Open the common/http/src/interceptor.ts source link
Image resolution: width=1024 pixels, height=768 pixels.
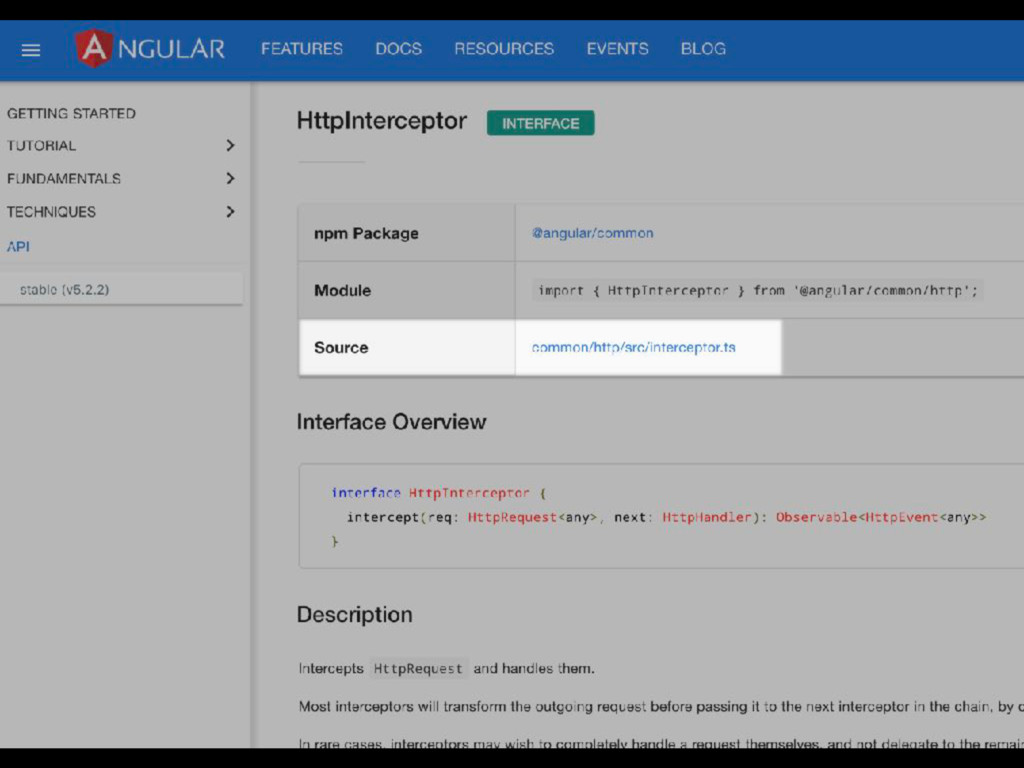coord(633,347)
